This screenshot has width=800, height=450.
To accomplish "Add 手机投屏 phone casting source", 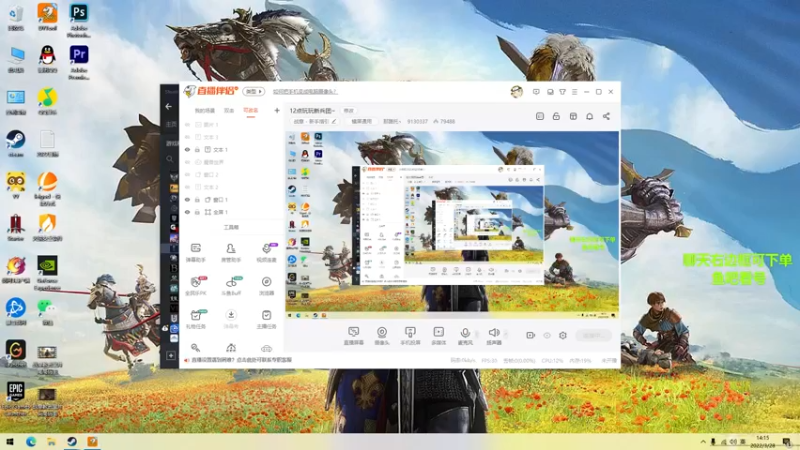I will click(x=410, y=336).
